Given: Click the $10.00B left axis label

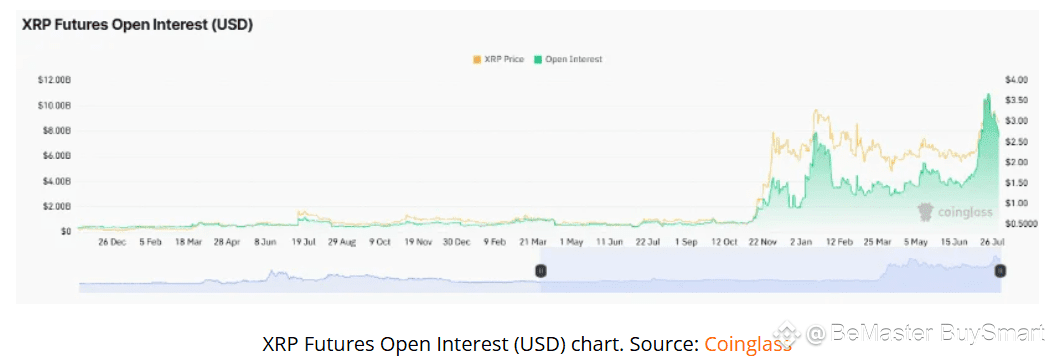Looking at the screenshot, I should coord(55,105).
